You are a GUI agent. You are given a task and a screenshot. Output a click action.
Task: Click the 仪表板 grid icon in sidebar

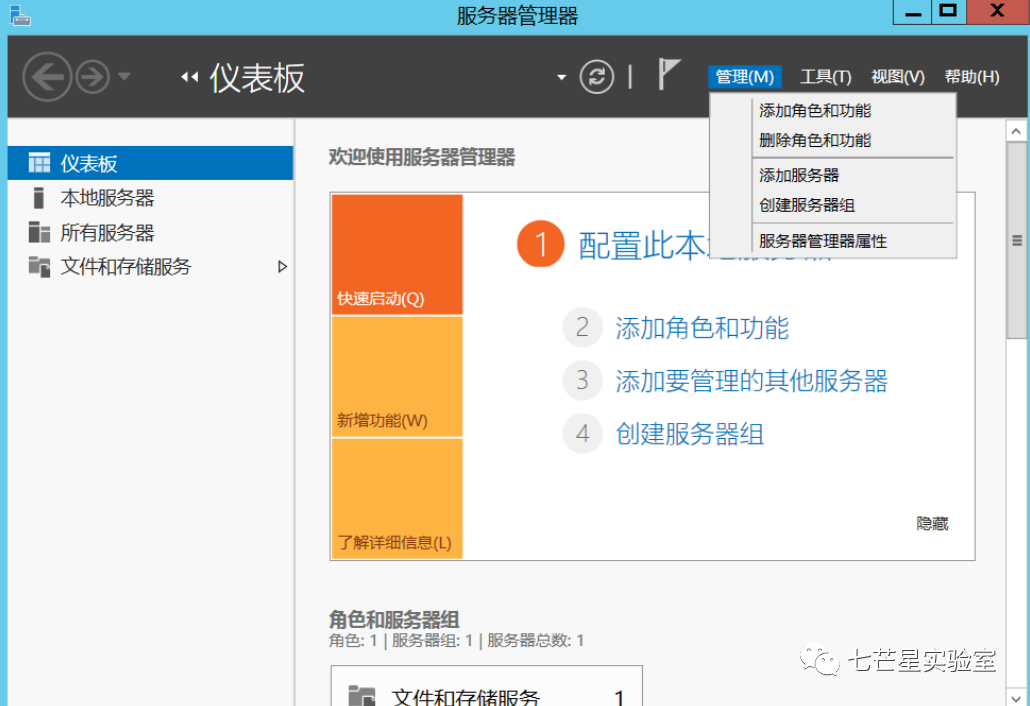point(39,163)
